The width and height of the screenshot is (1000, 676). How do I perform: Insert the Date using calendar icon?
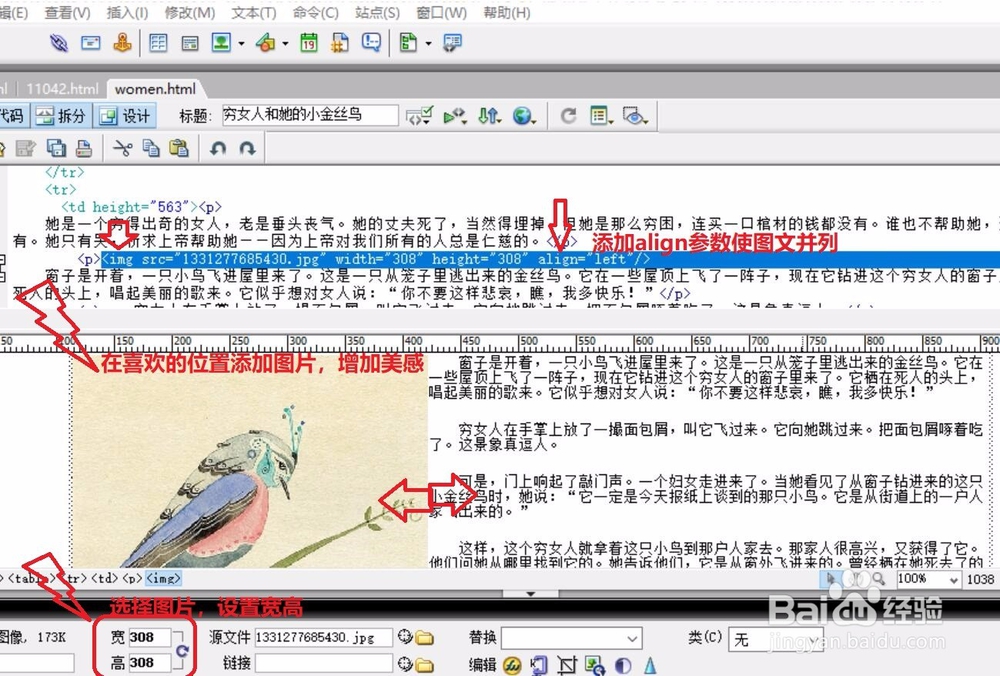coord(309,43)
